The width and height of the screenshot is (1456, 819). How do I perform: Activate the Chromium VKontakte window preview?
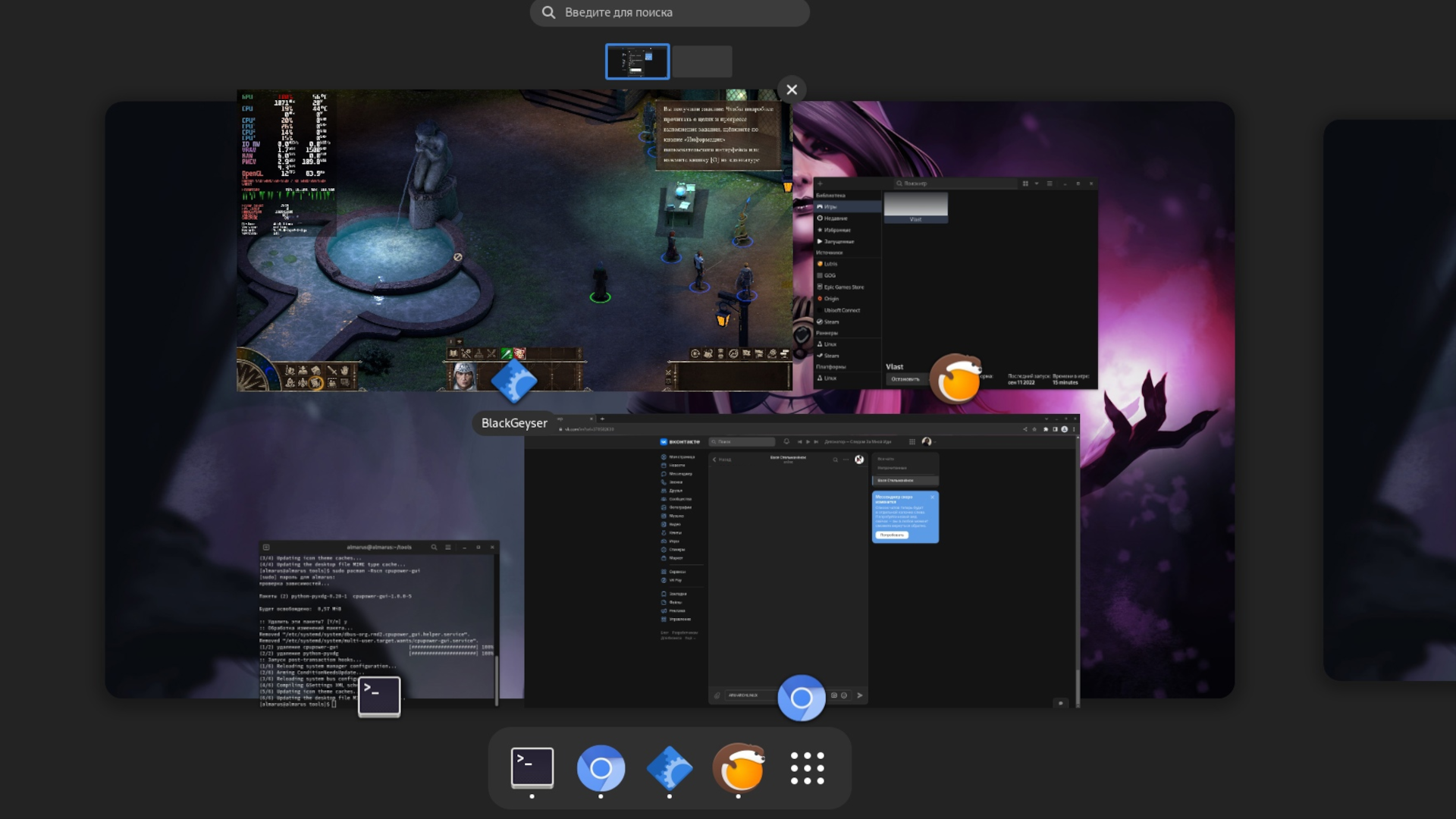pos(802,561)
